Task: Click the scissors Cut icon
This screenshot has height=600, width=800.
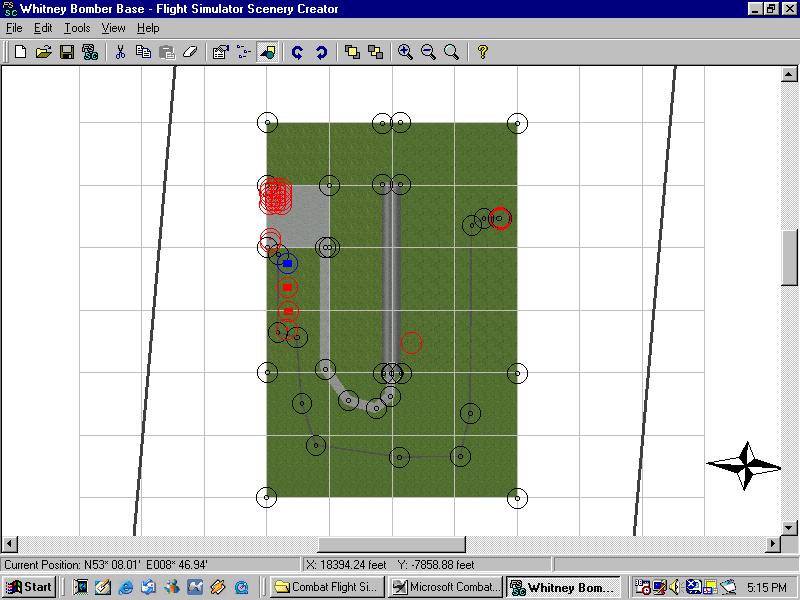Action: [x=120, y=52]
